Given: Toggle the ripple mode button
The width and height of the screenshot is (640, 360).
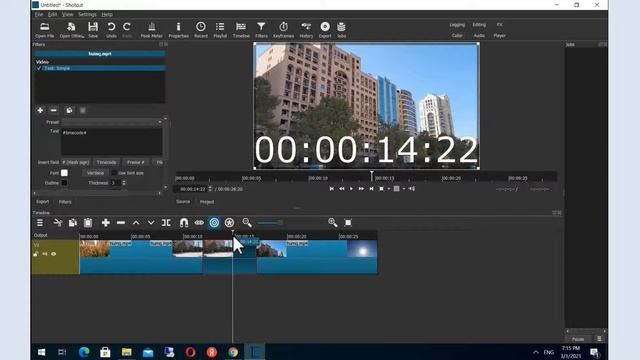Looking at the screenshot, I should pyautogui.click(x=214, y=223).
